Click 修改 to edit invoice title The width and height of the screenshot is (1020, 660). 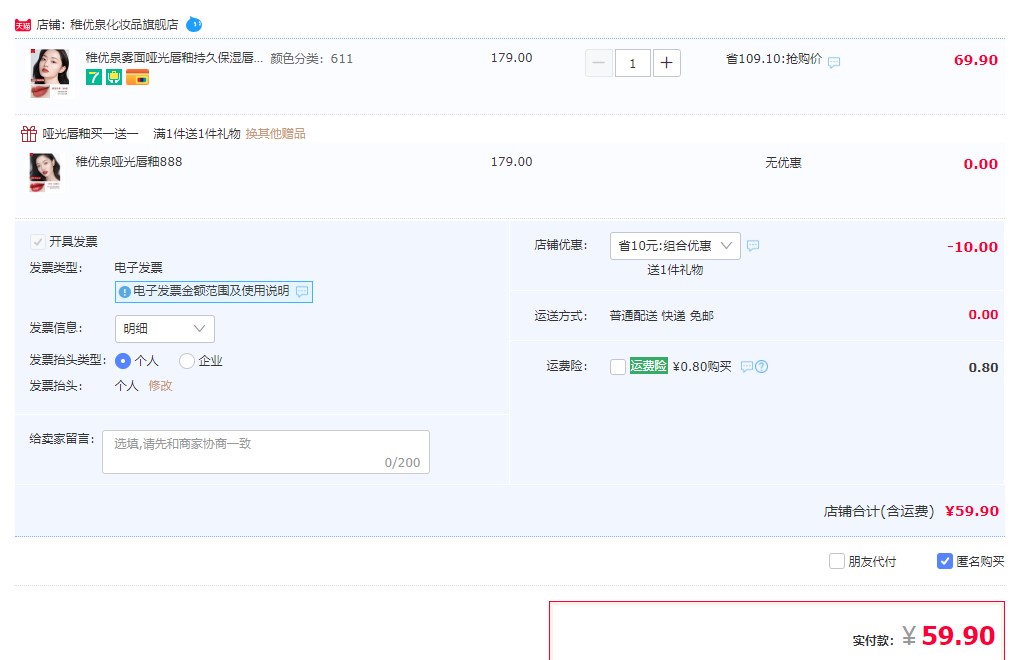160,386
